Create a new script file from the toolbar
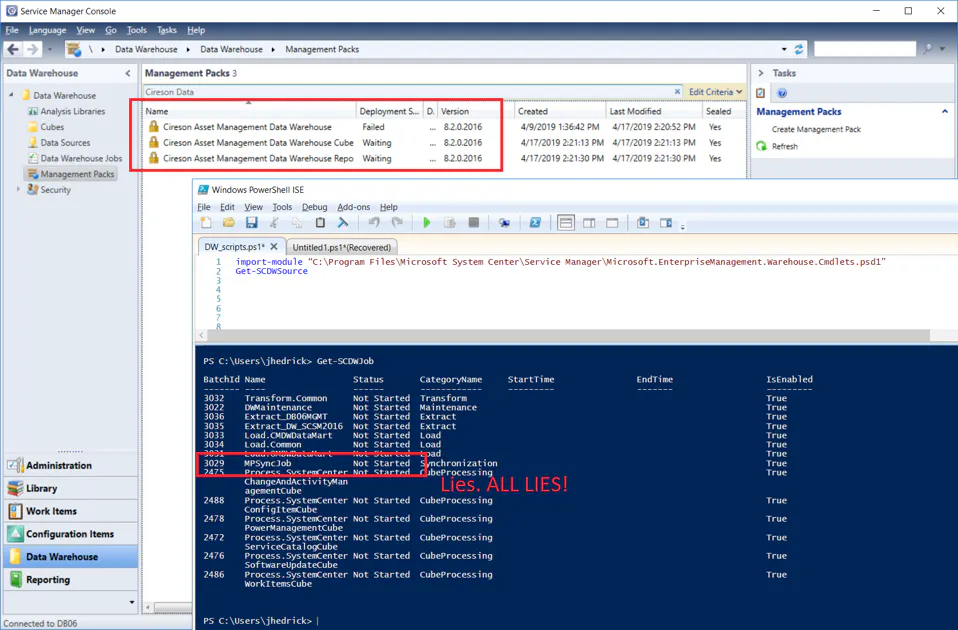958x630 pixels. coord(206,223)
